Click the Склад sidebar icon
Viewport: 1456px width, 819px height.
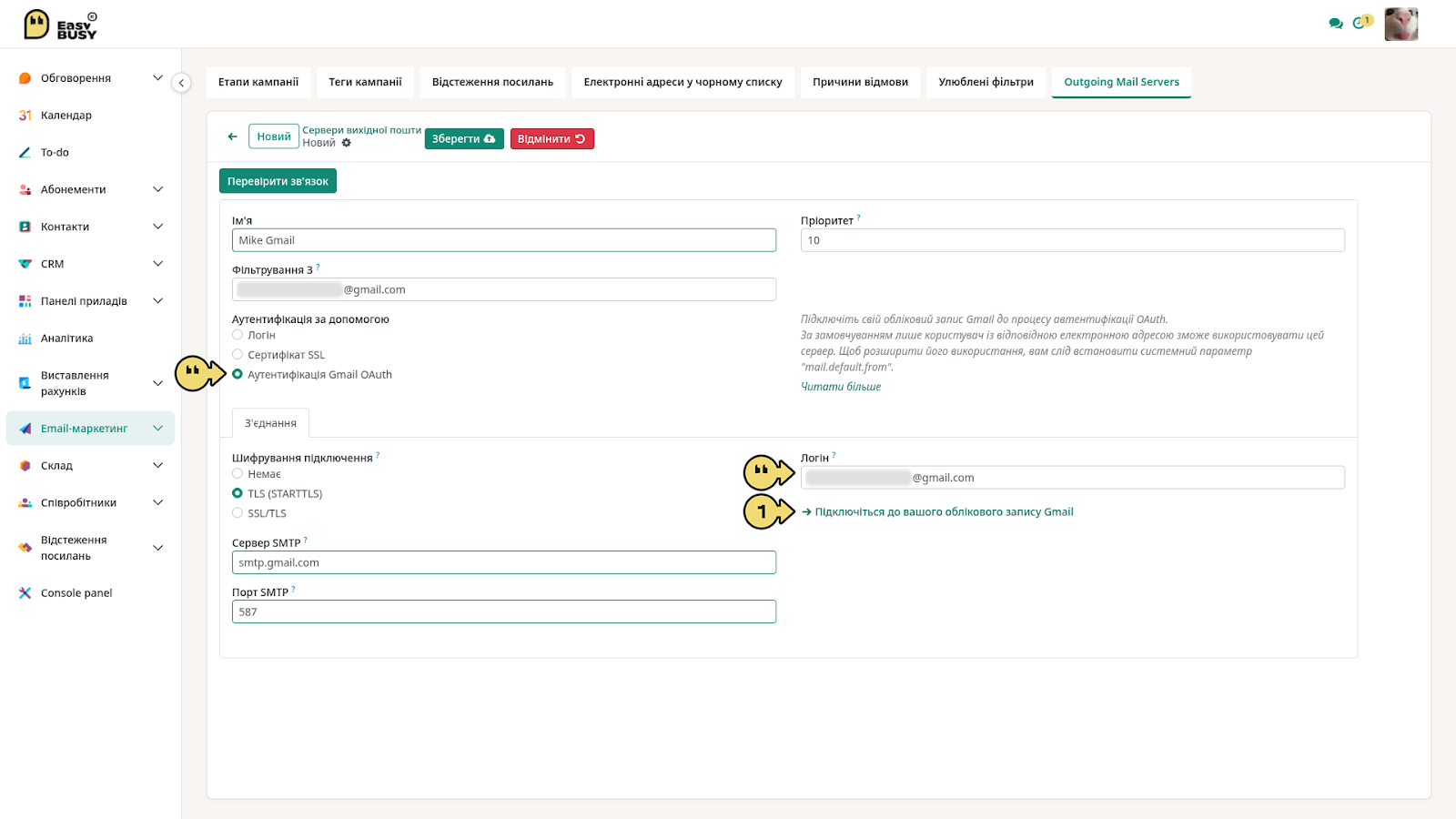(x=25, y=466)
